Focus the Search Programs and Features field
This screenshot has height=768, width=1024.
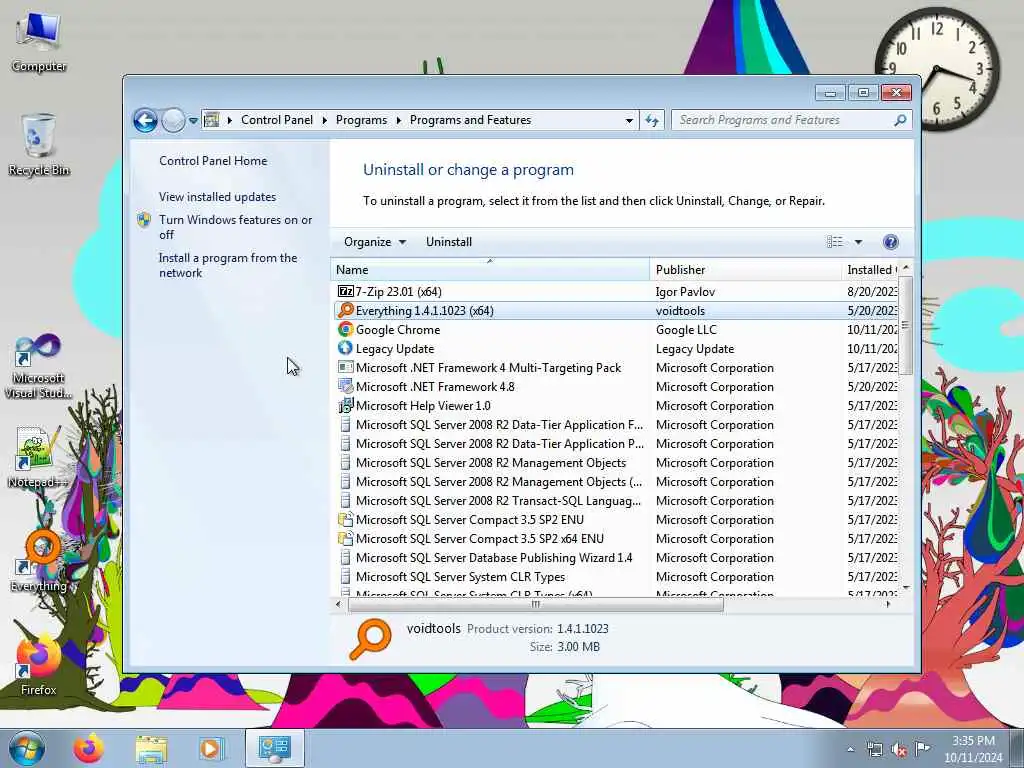(x=791, y=120)
